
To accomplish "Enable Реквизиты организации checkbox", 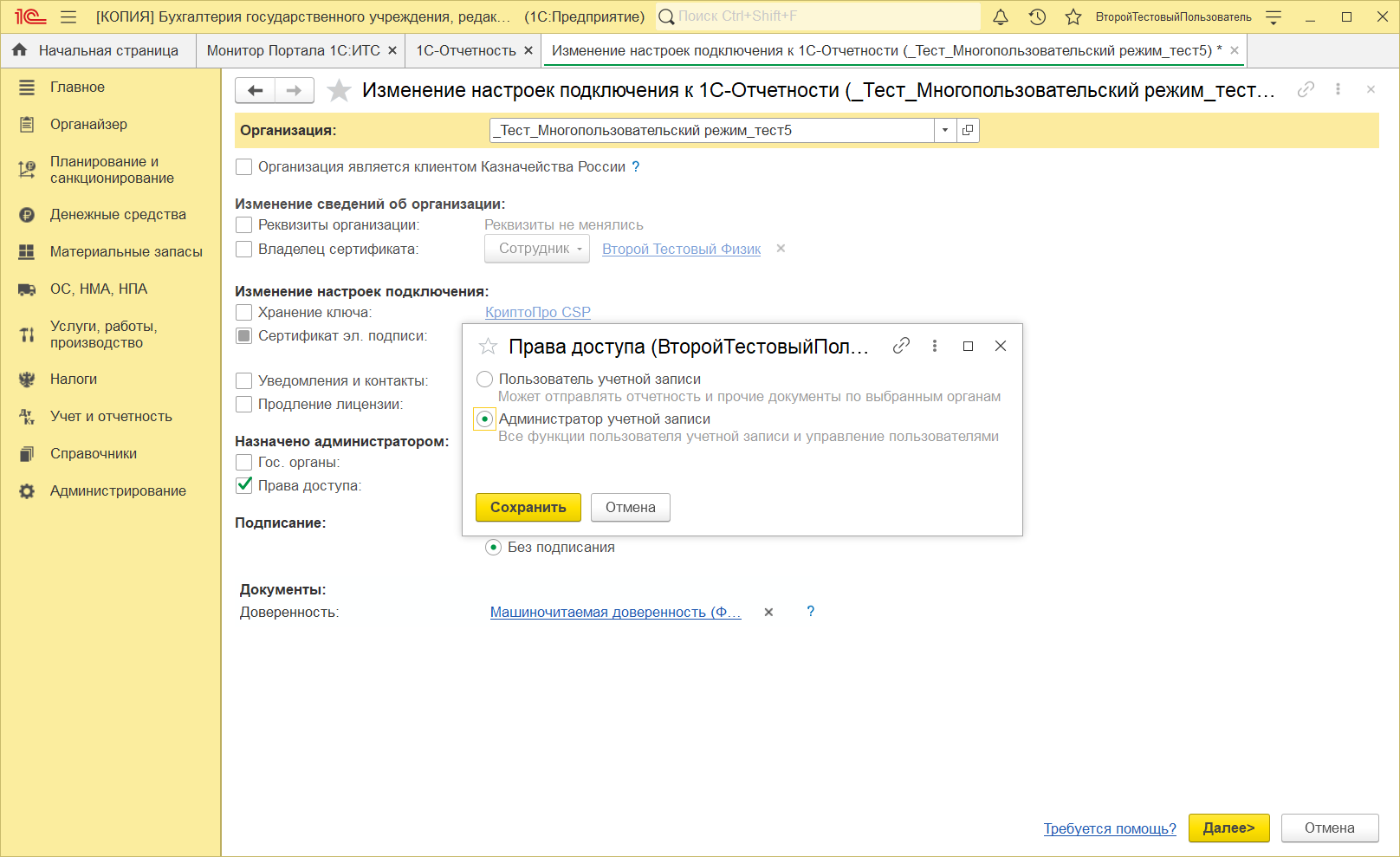I will [x=244, y=224].
